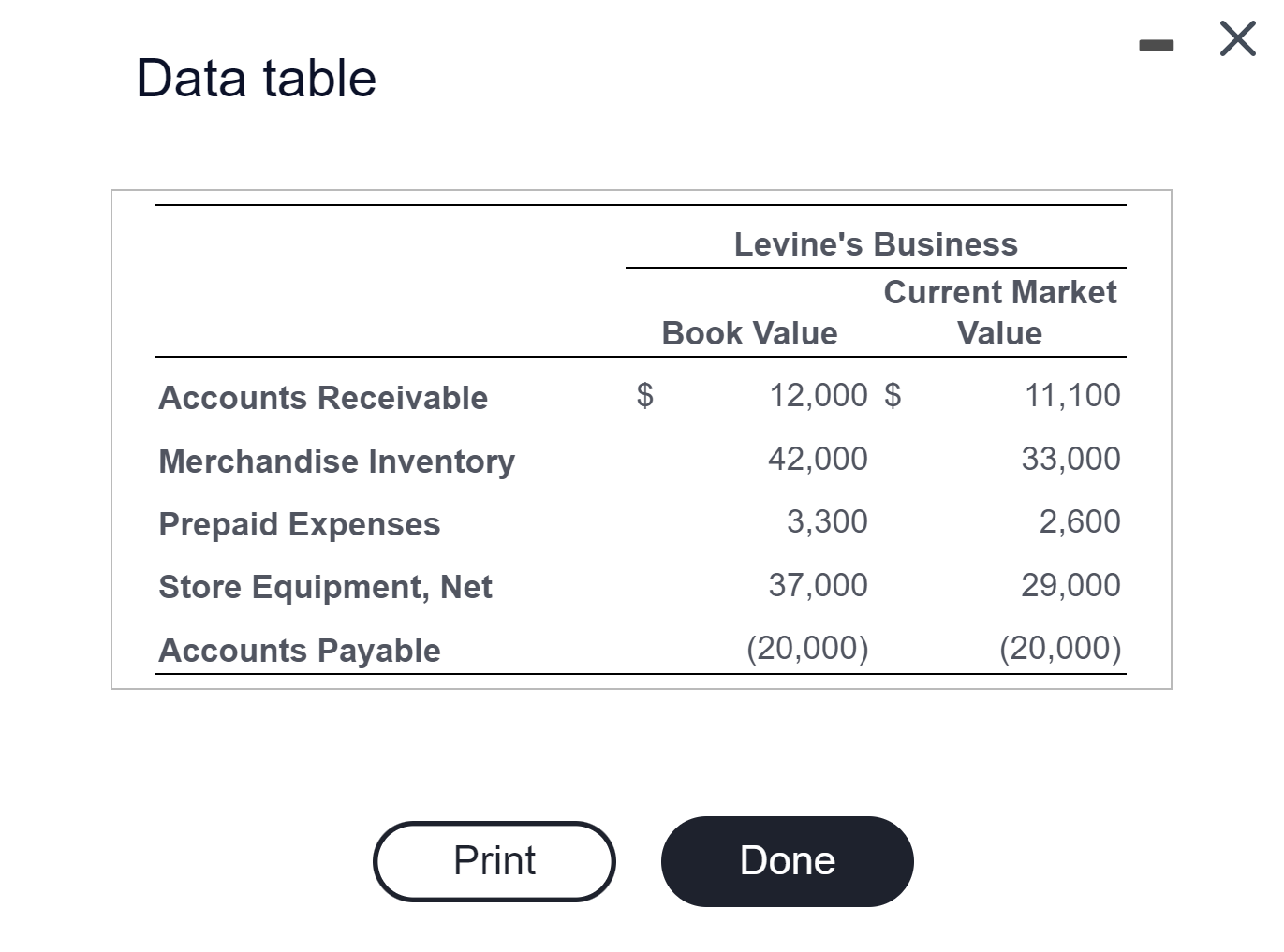1284x952 pixels.
Task: Click the Accounts Receivable row label
Action: tap(323, 397)
